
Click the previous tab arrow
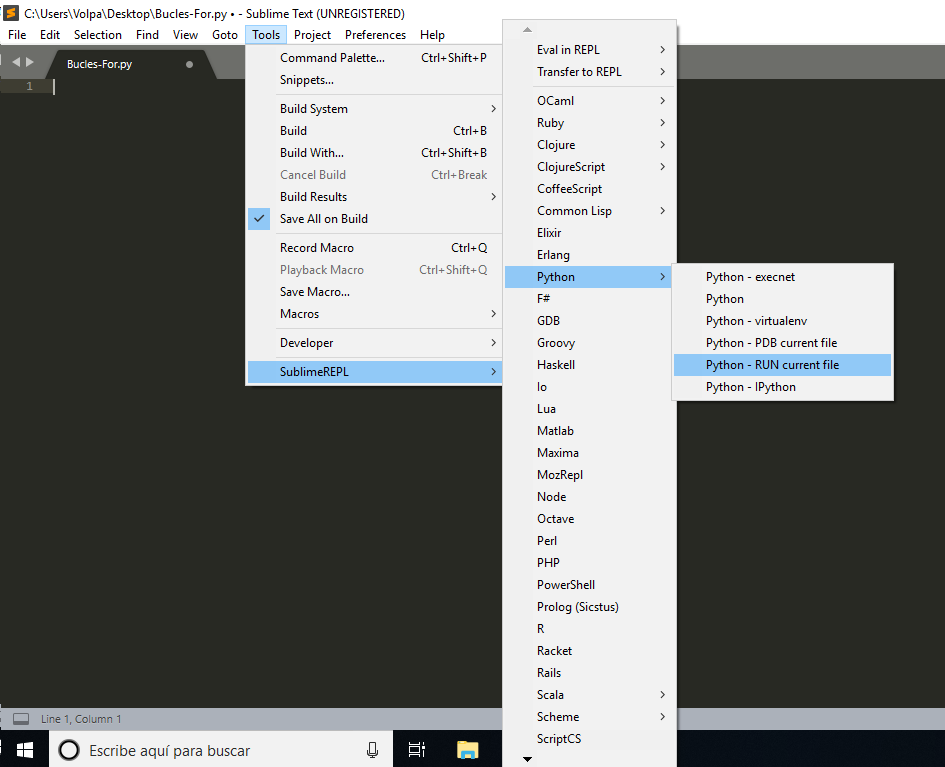(16, 62)
